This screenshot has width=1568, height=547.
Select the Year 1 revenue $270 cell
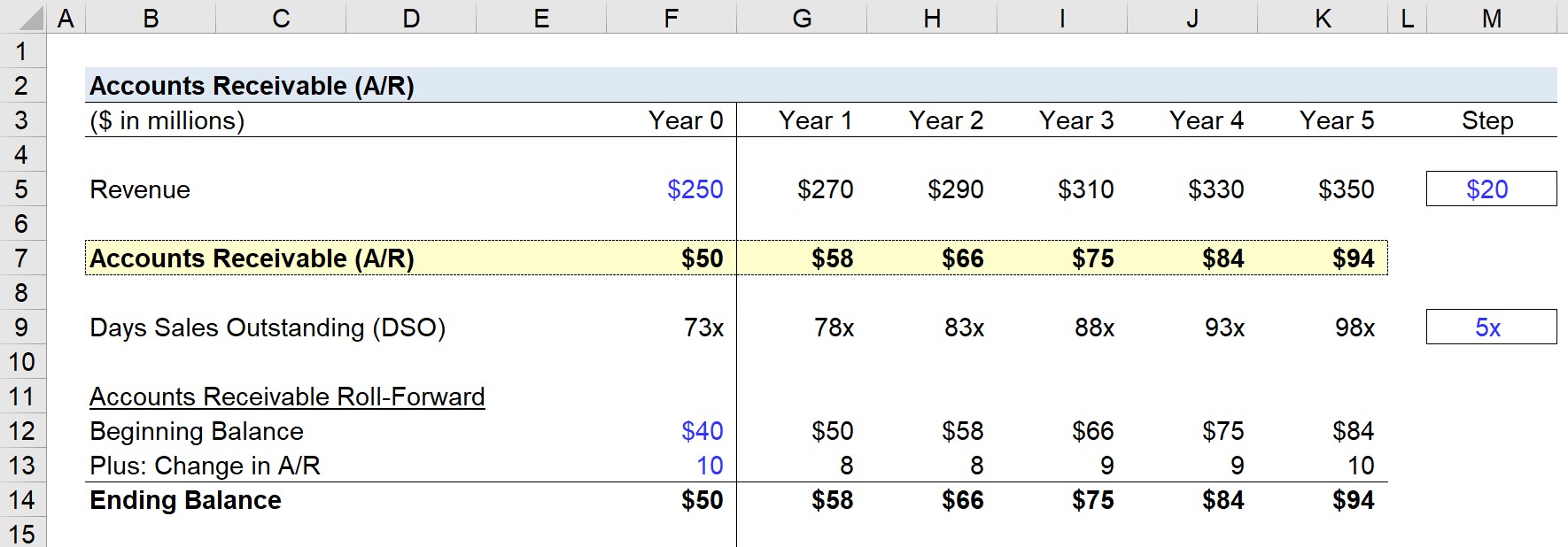coord(802,189)
